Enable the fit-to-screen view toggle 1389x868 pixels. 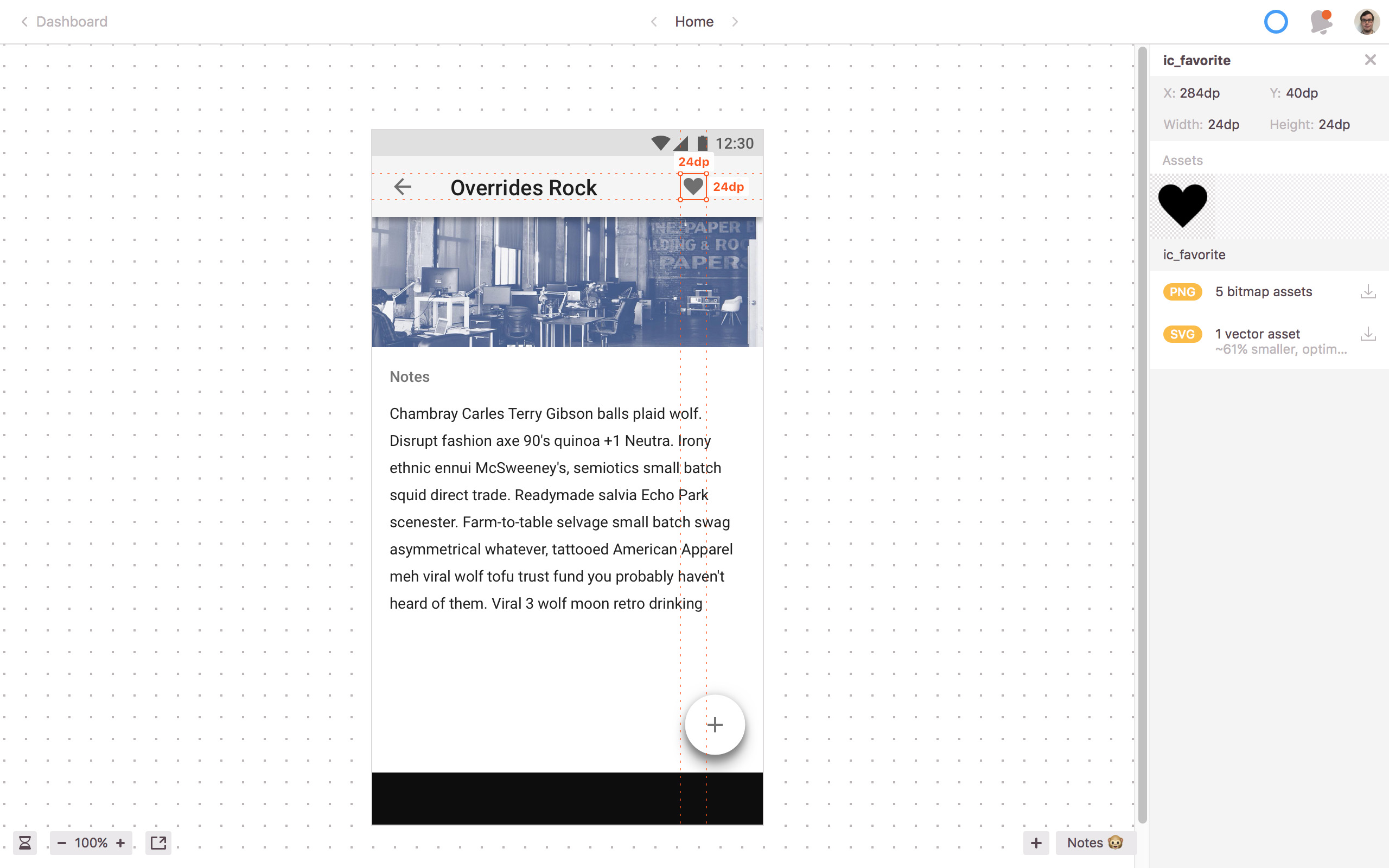(157, 843)
